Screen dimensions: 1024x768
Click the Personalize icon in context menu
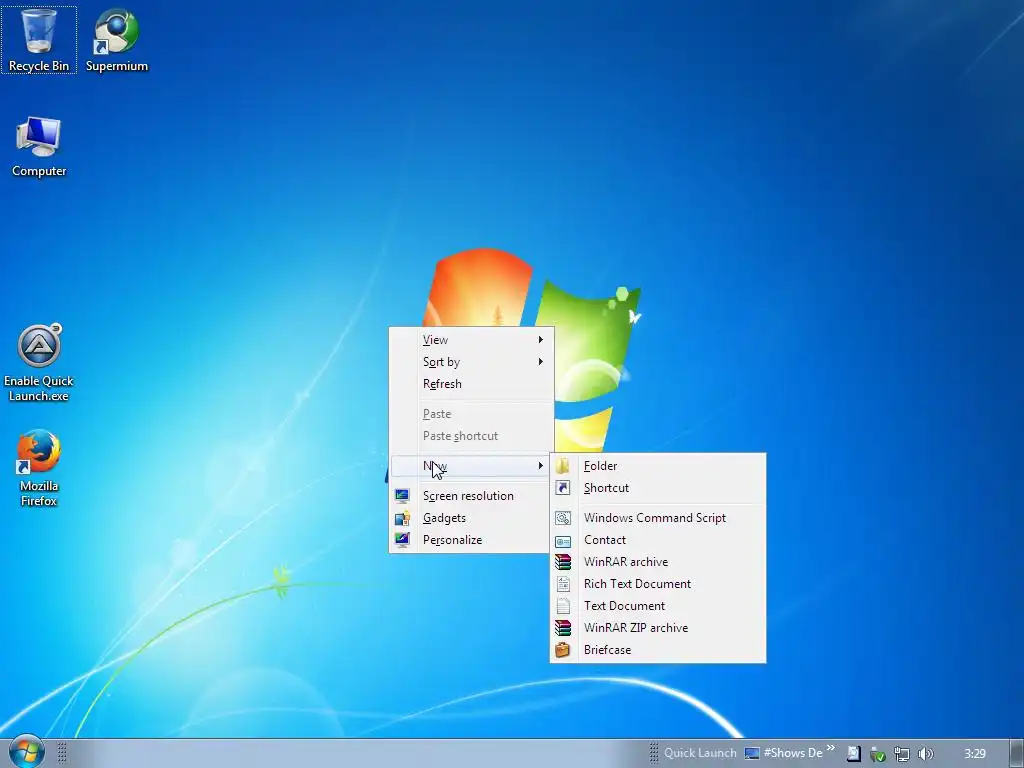(x=402, y=539)
